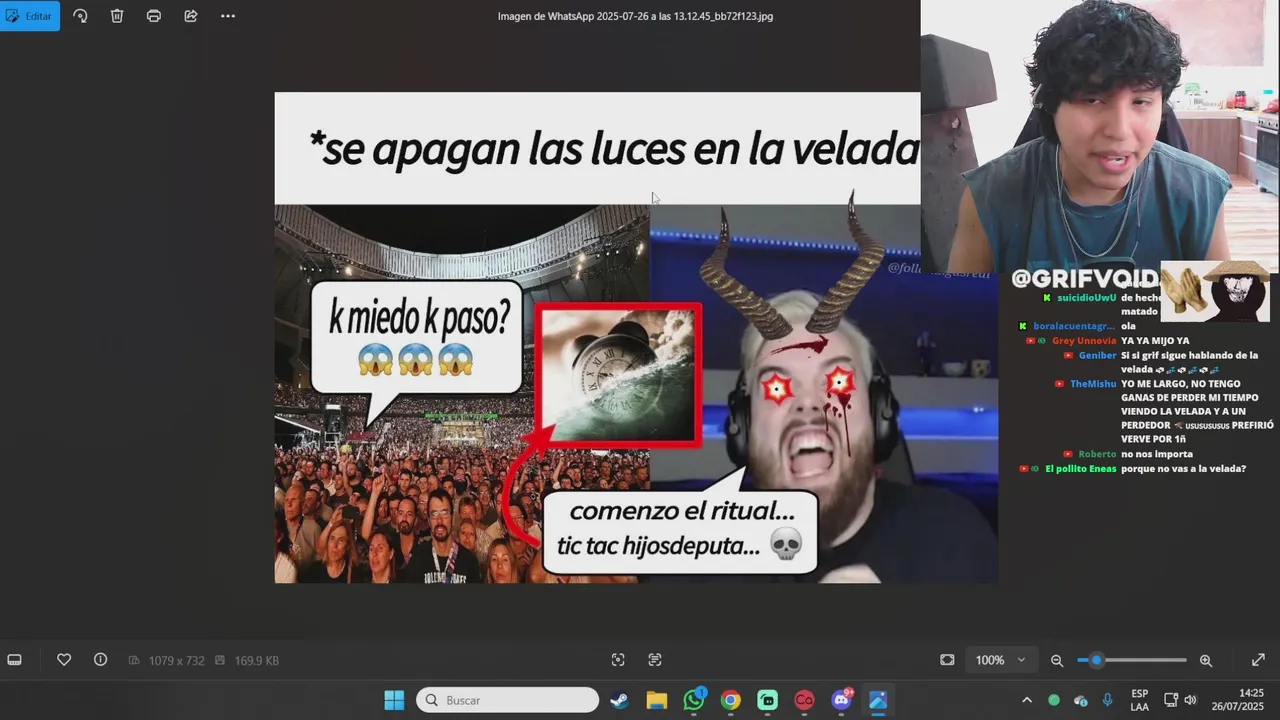Open the 100% zoom level dropdown
Image resolution: width=1280 pixels, height=720 pixels.
pos(1001,660)
